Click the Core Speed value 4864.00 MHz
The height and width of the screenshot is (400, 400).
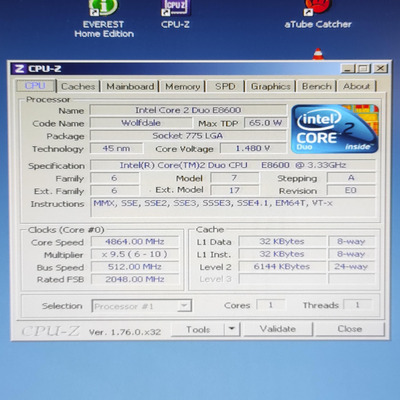pos(135,242)
